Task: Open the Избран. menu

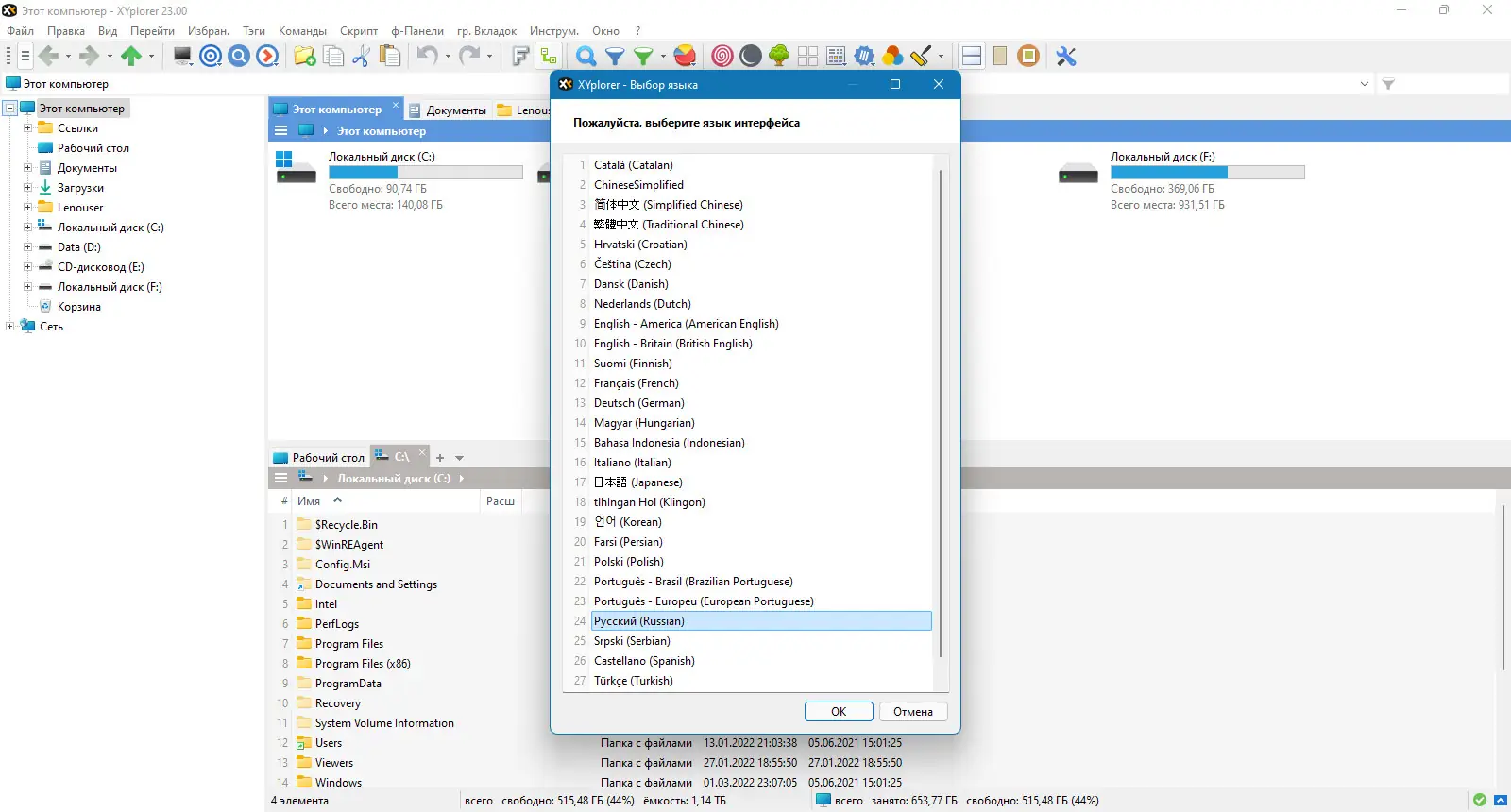Action: point(209,31)
